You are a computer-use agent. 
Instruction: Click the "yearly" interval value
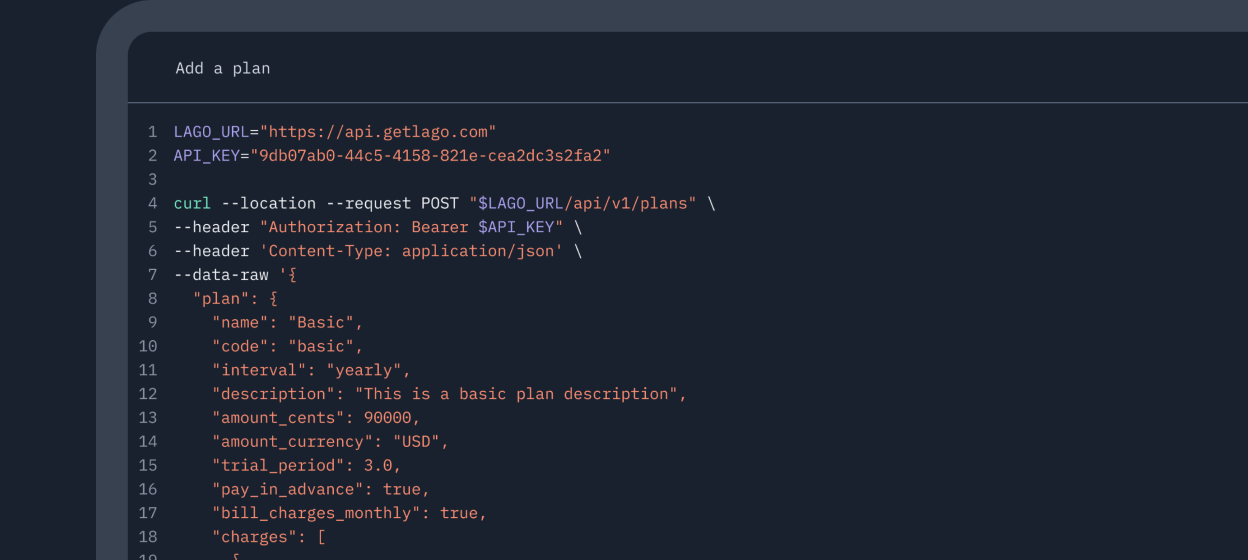click(364, 370)
